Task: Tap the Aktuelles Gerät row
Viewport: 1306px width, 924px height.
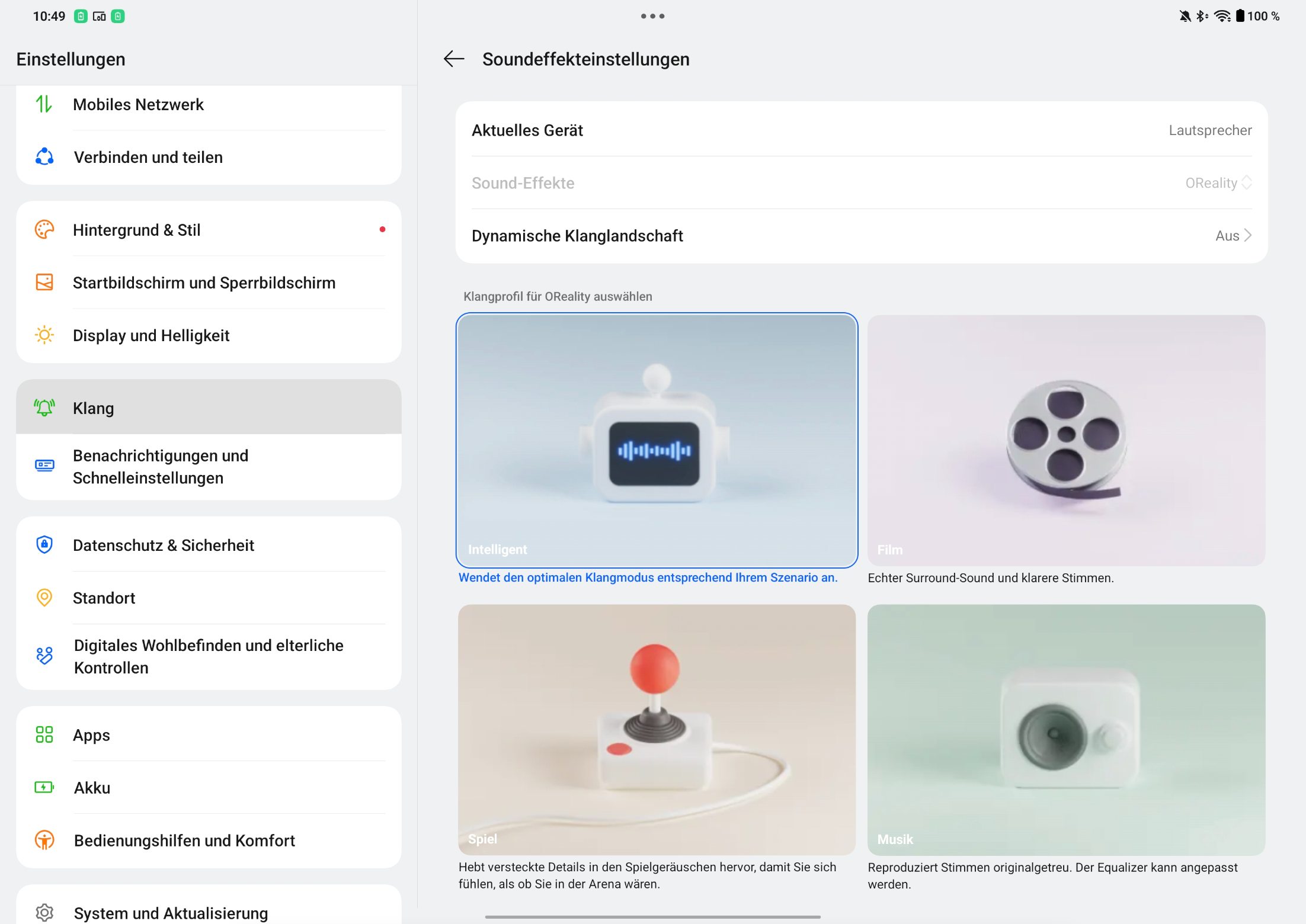Action: pyautogui.click(x=862, y=130)
